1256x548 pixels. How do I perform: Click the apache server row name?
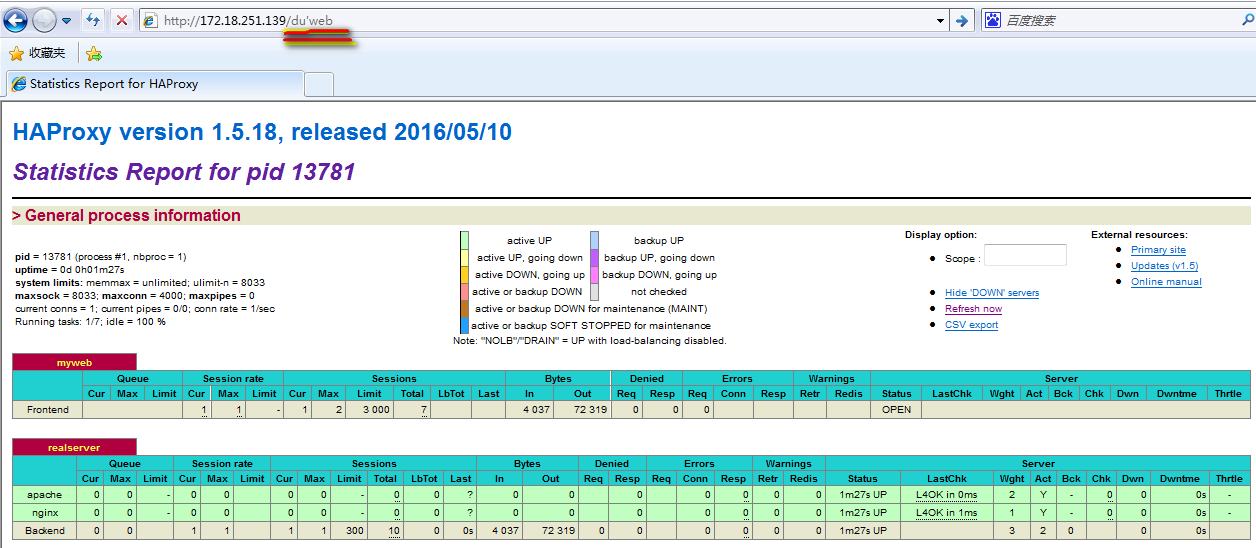[x=44, y=495]
